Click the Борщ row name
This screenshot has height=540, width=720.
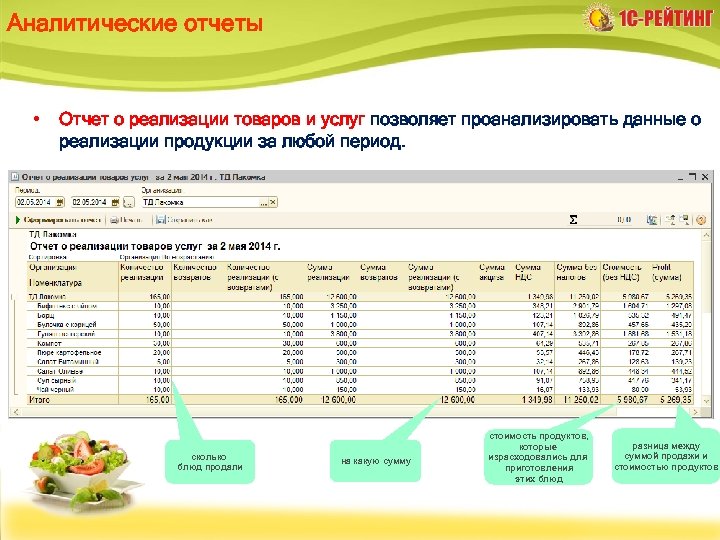[46, 315]
